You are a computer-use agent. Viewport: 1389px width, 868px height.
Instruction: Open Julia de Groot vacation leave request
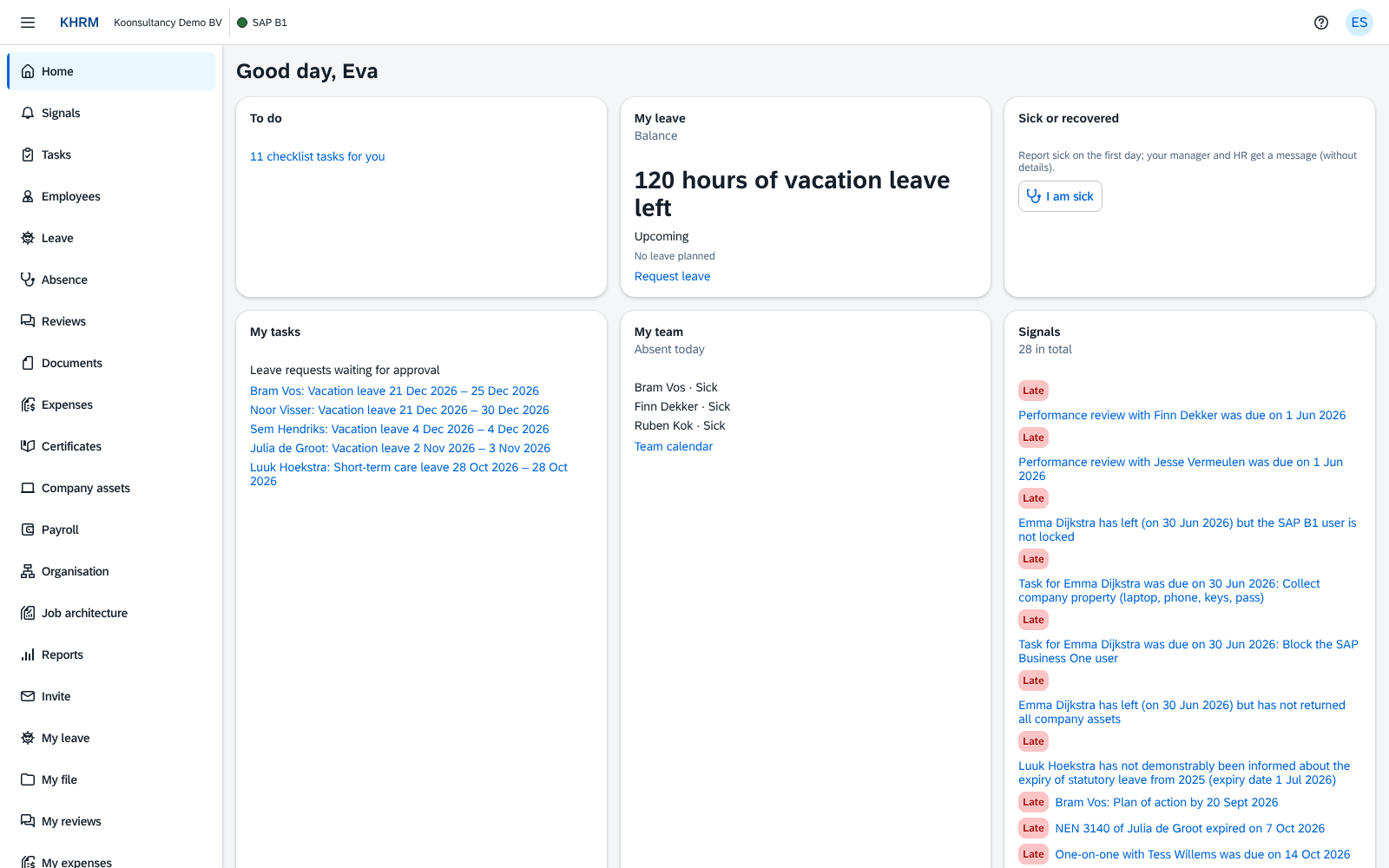[400, 448]
